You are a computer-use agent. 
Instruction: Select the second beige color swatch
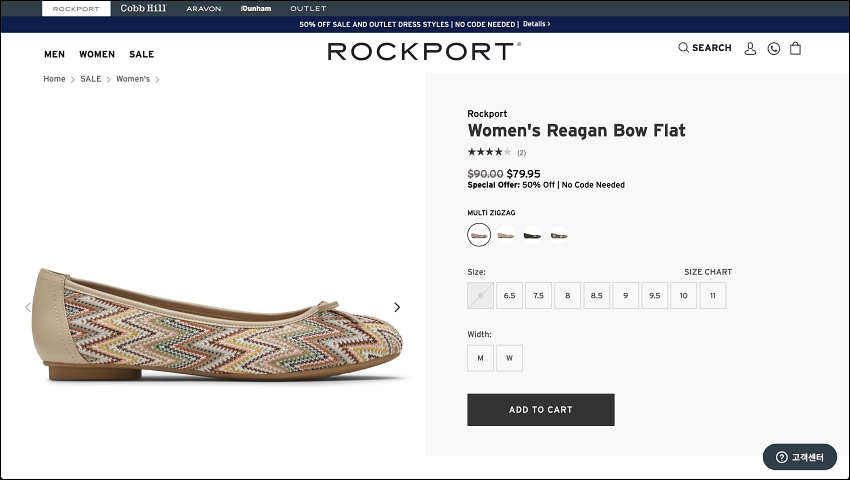click(506, 235)
